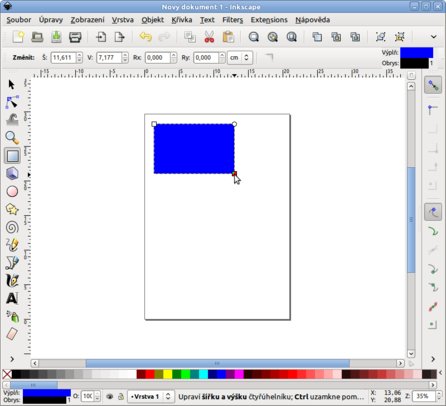Screen dimensions: 446x406
Task: Open the Filters menu
Action: click(x=232, y=20)
